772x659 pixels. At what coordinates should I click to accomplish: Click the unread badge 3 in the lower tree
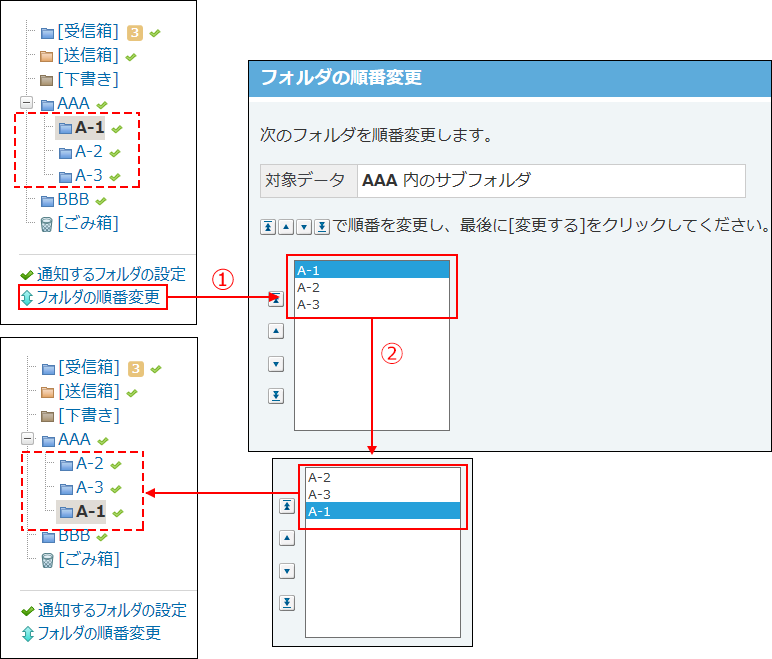coord(136,368)
